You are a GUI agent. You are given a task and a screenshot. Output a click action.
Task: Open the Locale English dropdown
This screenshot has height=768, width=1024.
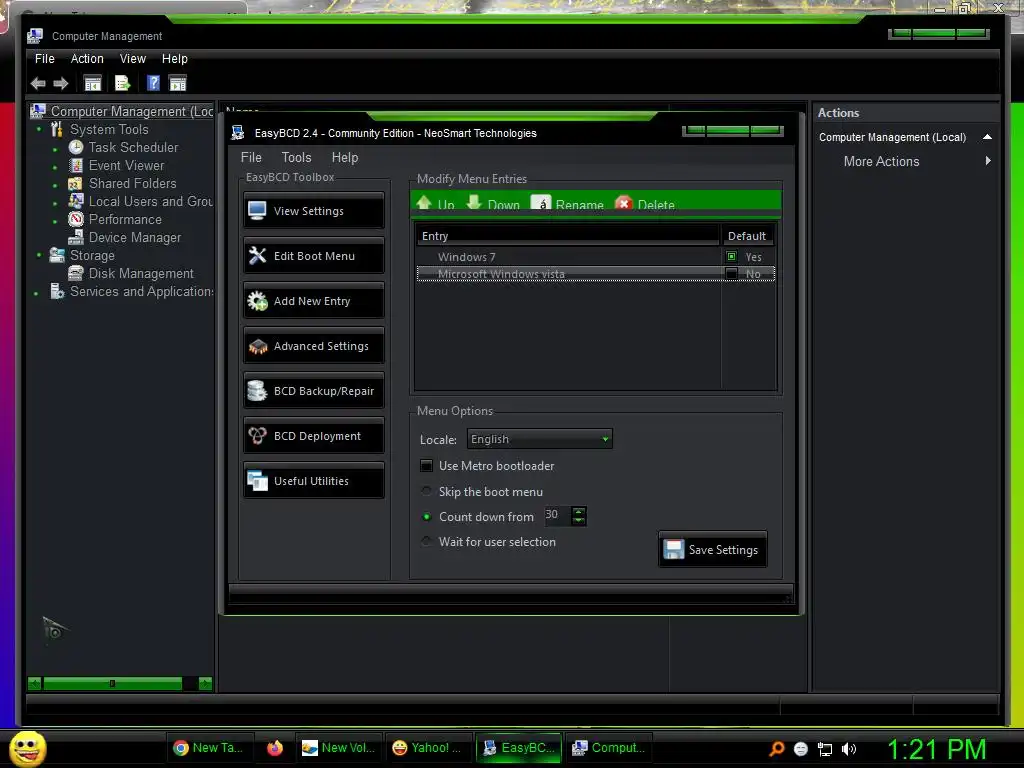pos(539,439)
